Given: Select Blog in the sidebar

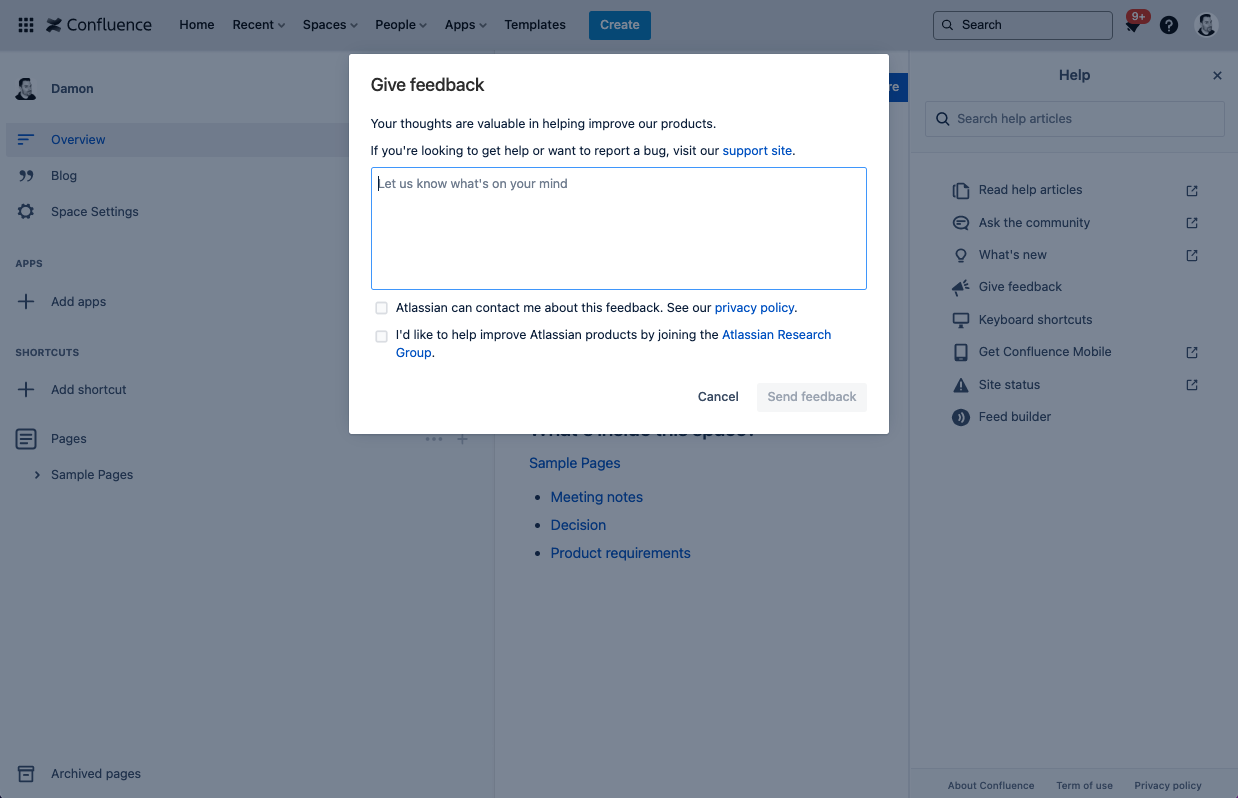Looking at the screenshot, I should (x=64, y=176).
